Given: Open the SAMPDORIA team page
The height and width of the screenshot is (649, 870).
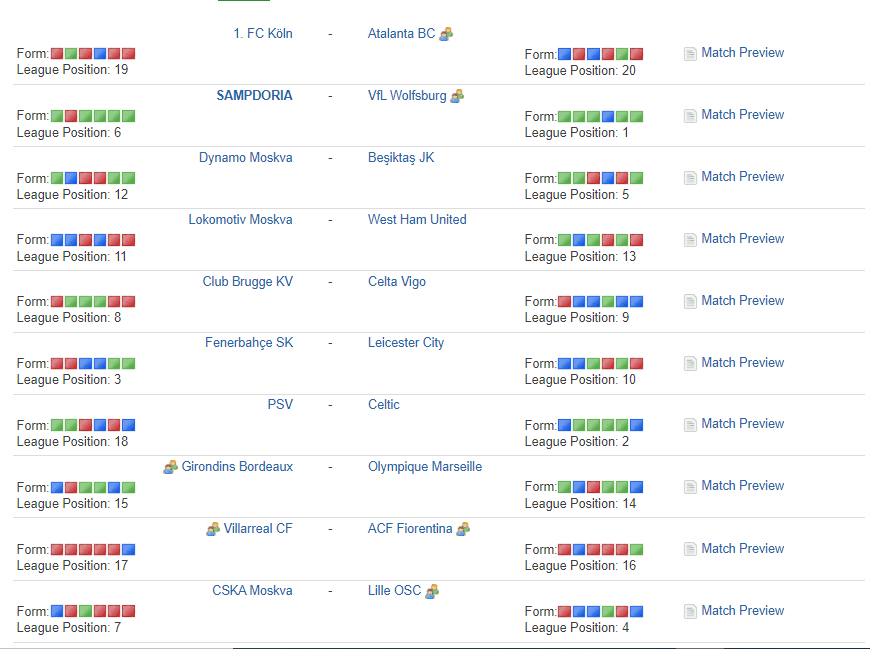Looking at the screenshot, I should pyautogui.click(x=254, y=95).
